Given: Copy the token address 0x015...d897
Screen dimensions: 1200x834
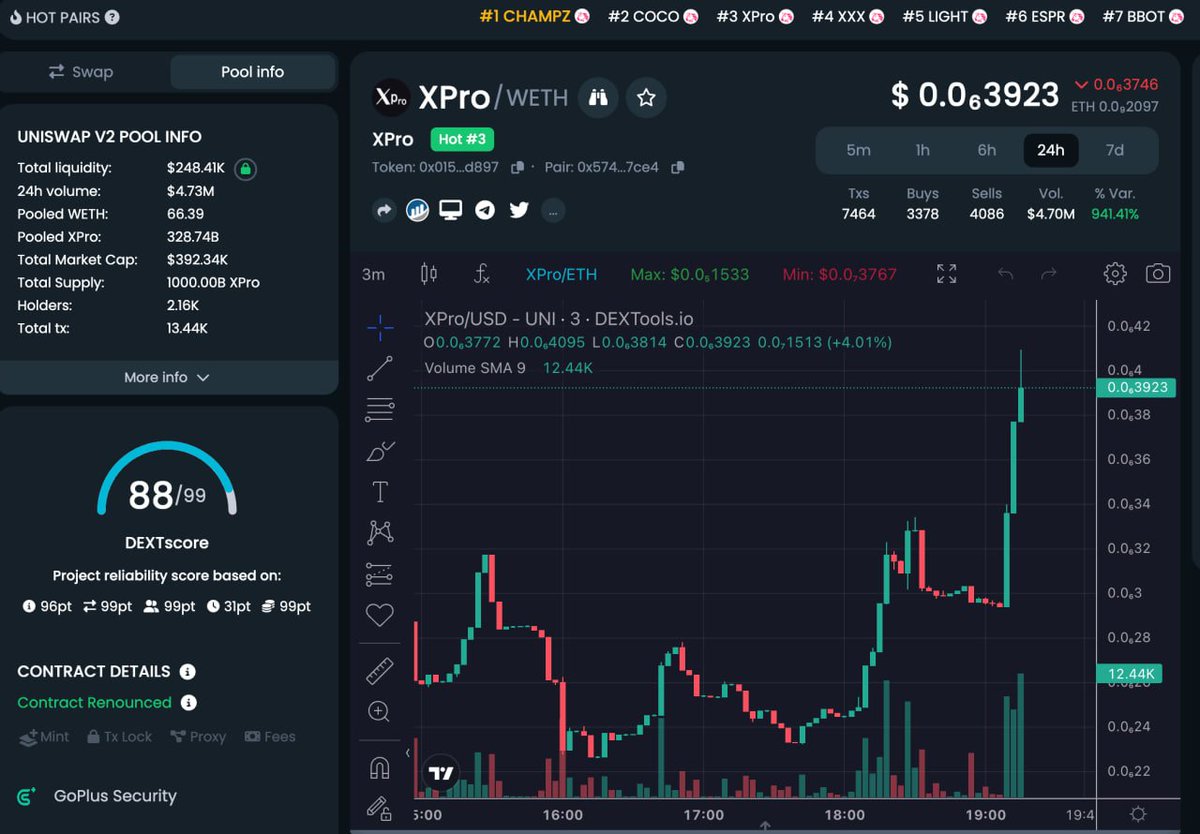Looking at the screenshot, I should click(x=518, y=167).
